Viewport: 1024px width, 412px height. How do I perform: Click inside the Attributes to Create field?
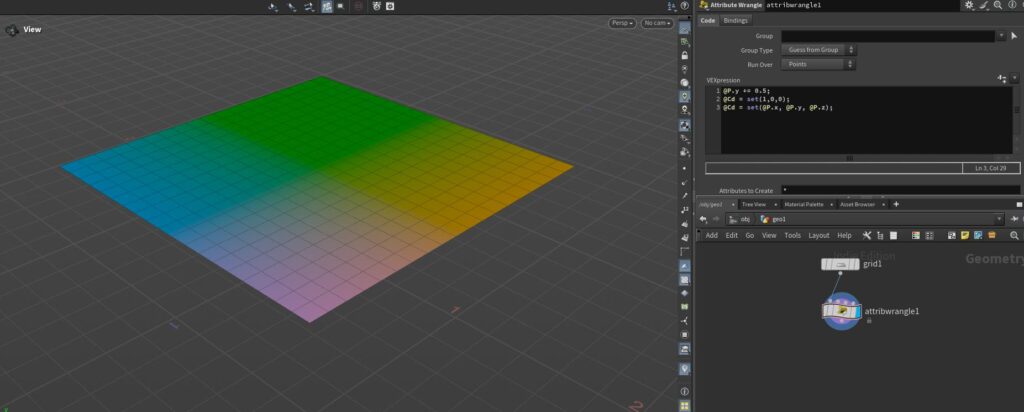pos(900,189)
